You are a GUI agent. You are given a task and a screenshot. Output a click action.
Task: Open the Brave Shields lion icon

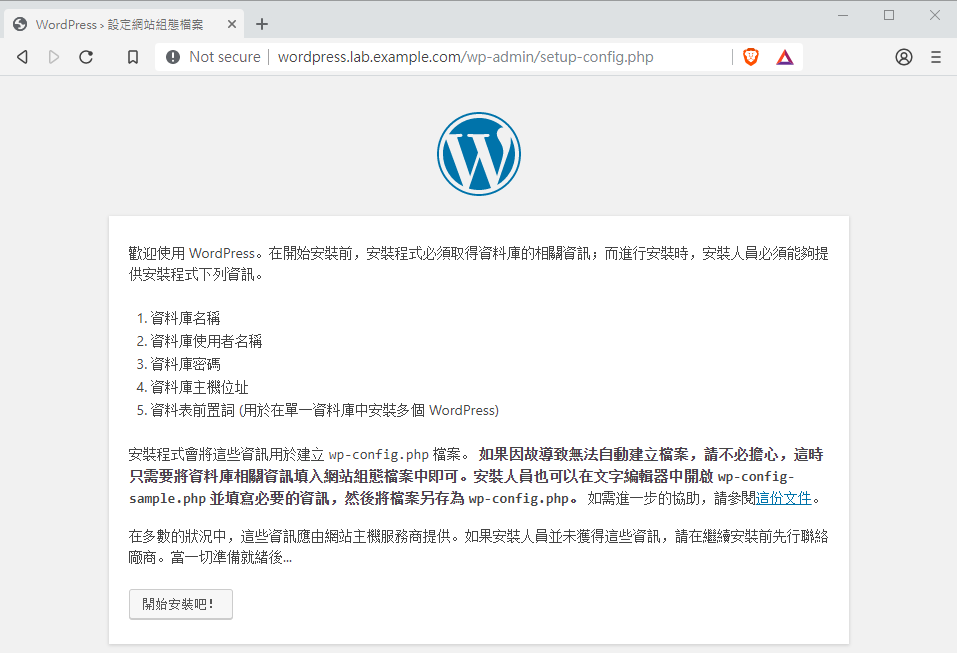click(751, 57)
